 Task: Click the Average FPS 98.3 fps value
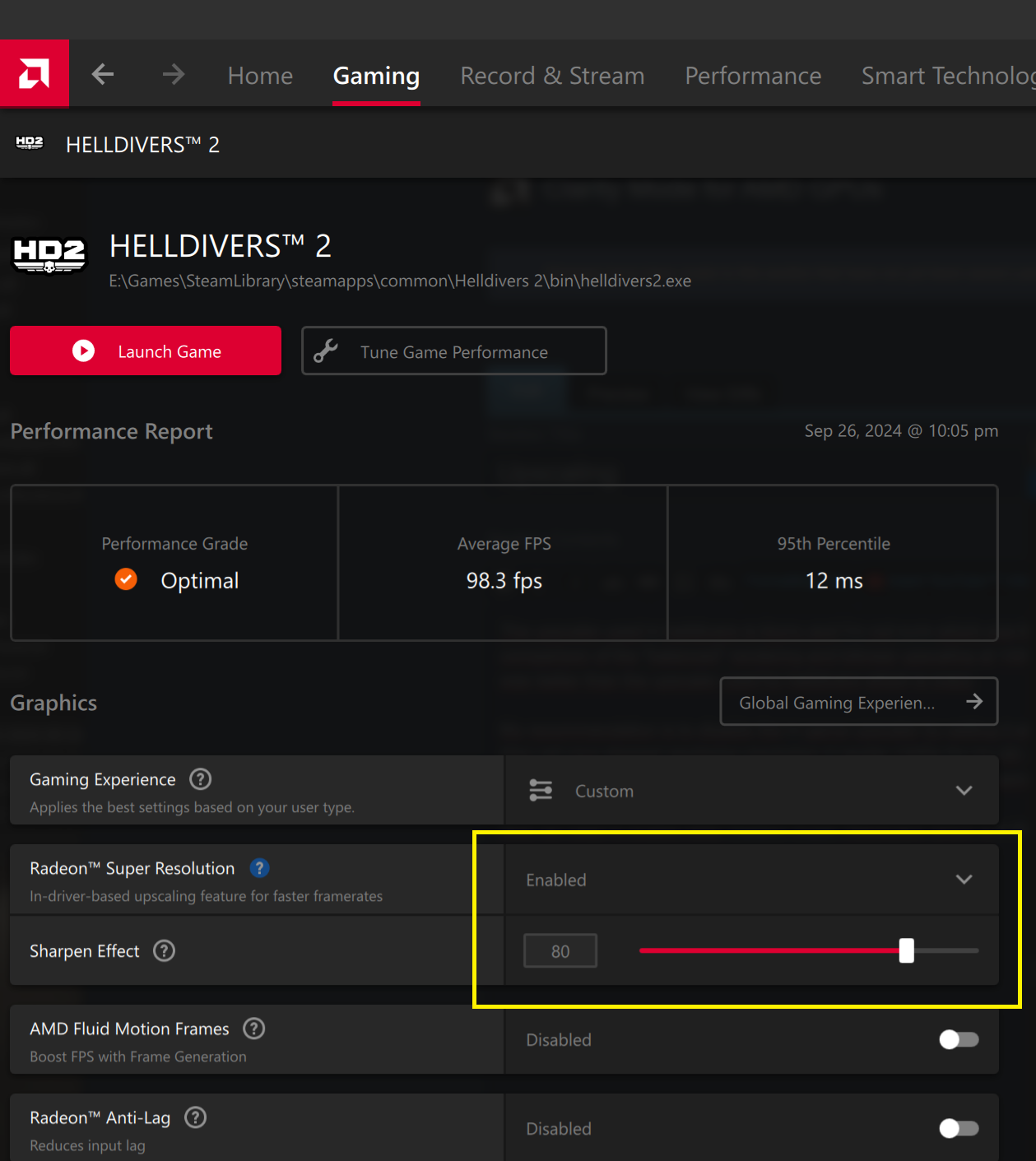(x=504, y=581)
